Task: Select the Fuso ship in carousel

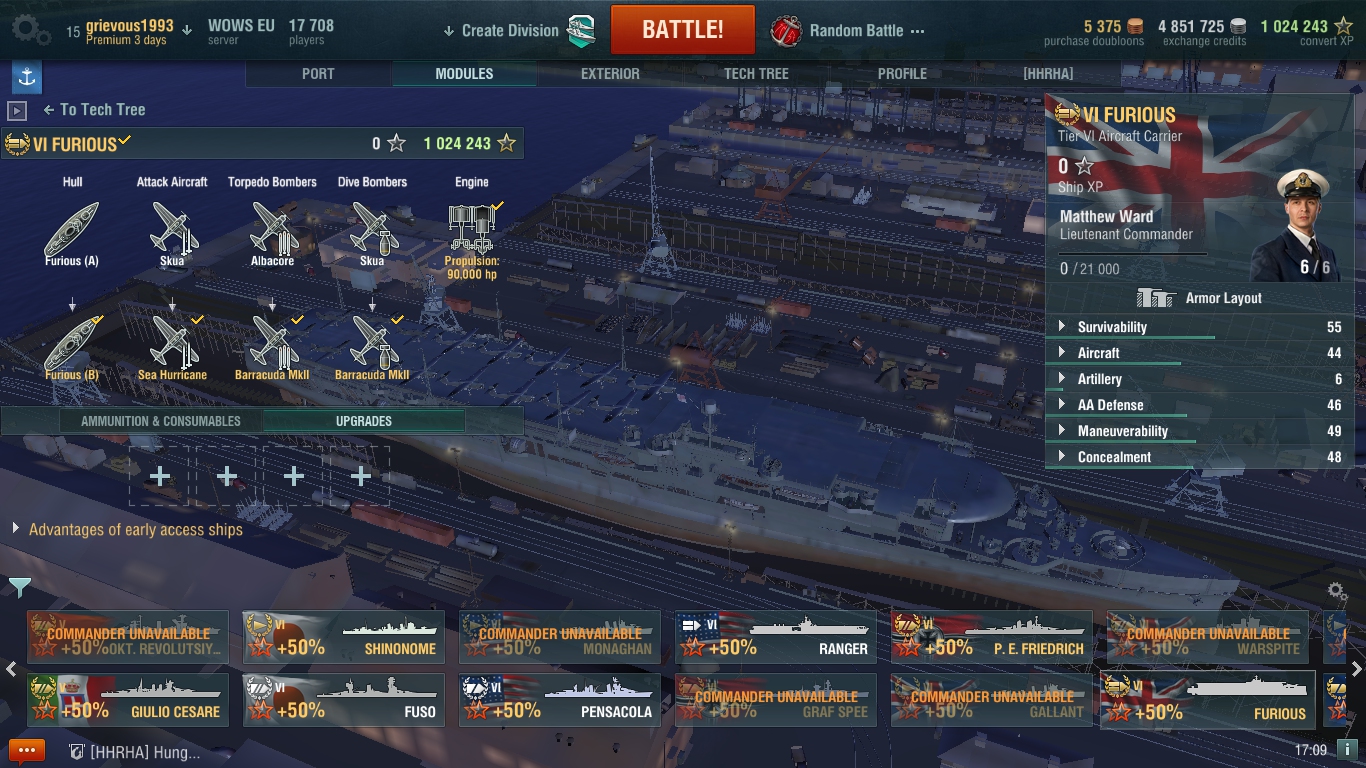Action: [x=344, y=698]
